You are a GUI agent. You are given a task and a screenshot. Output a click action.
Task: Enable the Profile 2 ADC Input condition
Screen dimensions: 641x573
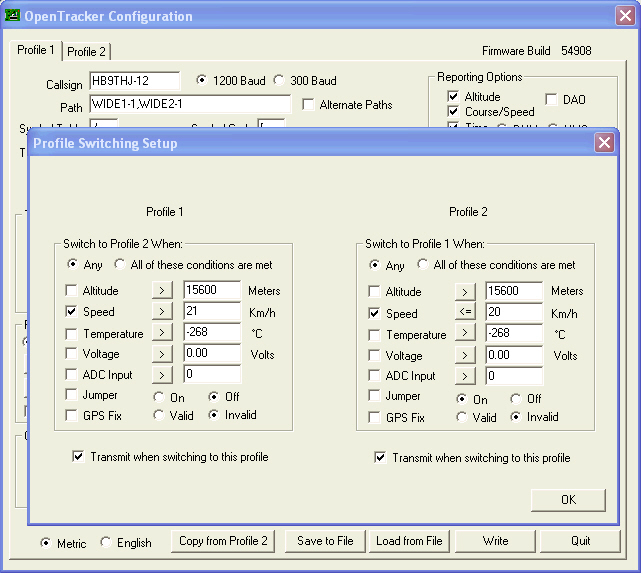374,375
